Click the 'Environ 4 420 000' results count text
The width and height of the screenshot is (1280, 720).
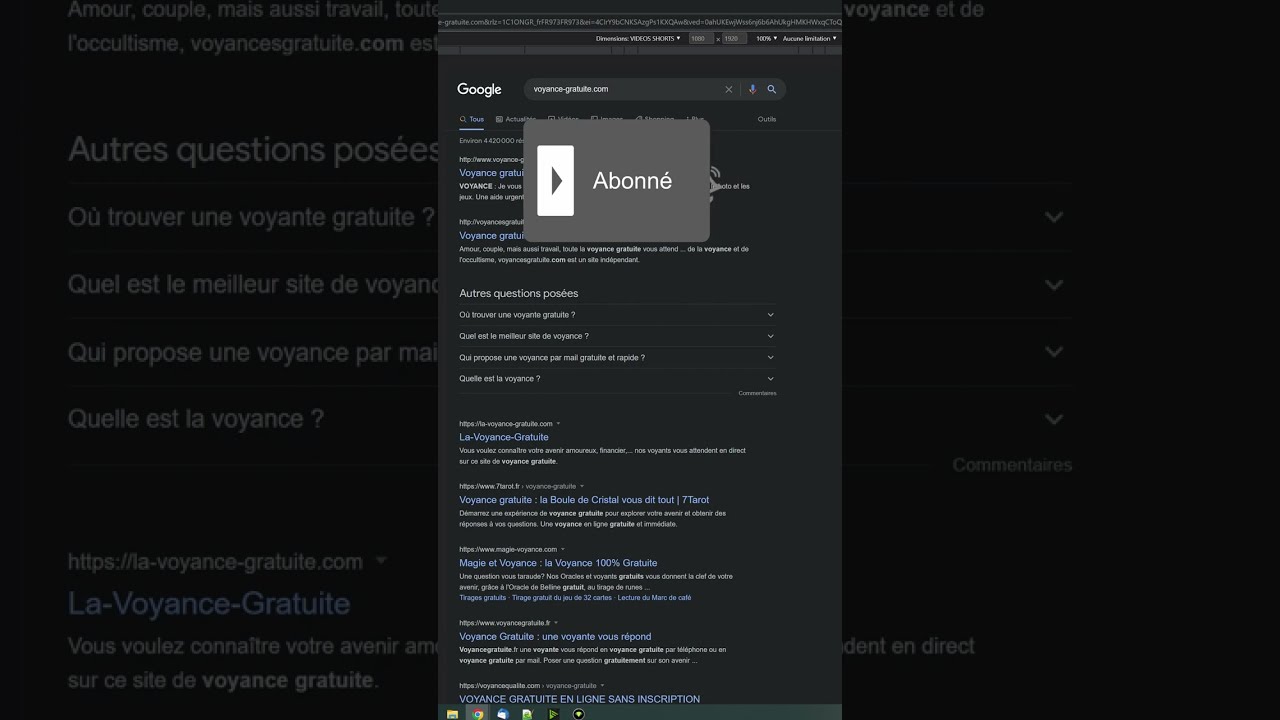491,141
